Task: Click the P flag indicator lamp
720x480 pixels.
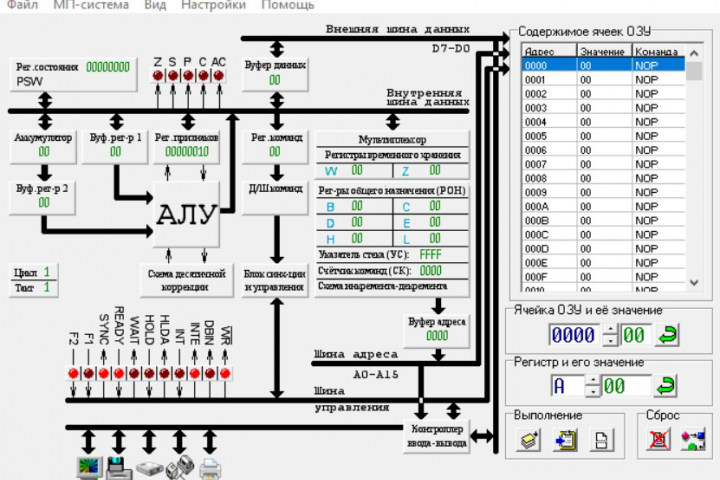Action: pos(188,75)
